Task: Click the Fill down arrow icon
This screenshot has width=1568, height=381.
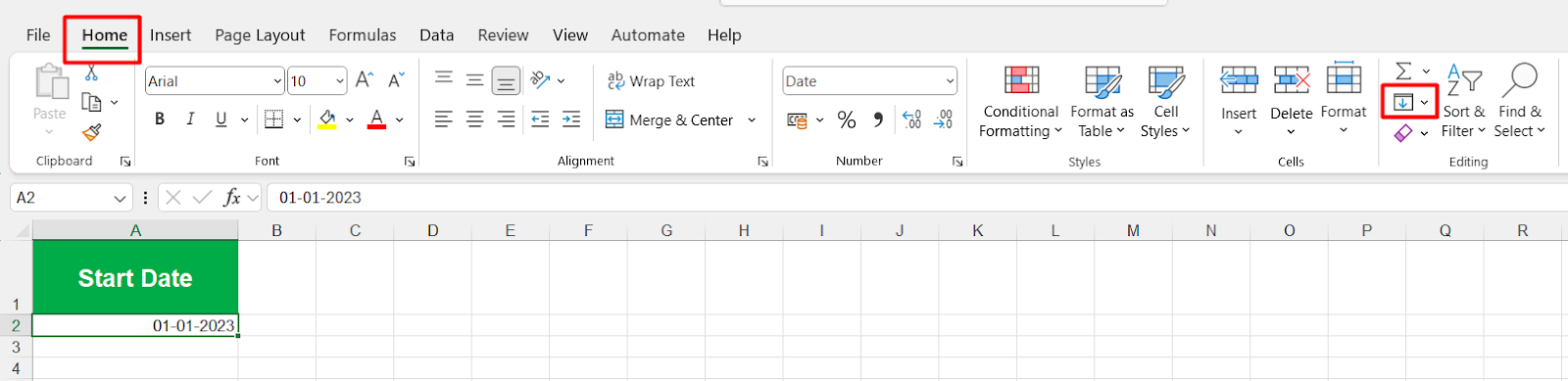Action: 1403,103
